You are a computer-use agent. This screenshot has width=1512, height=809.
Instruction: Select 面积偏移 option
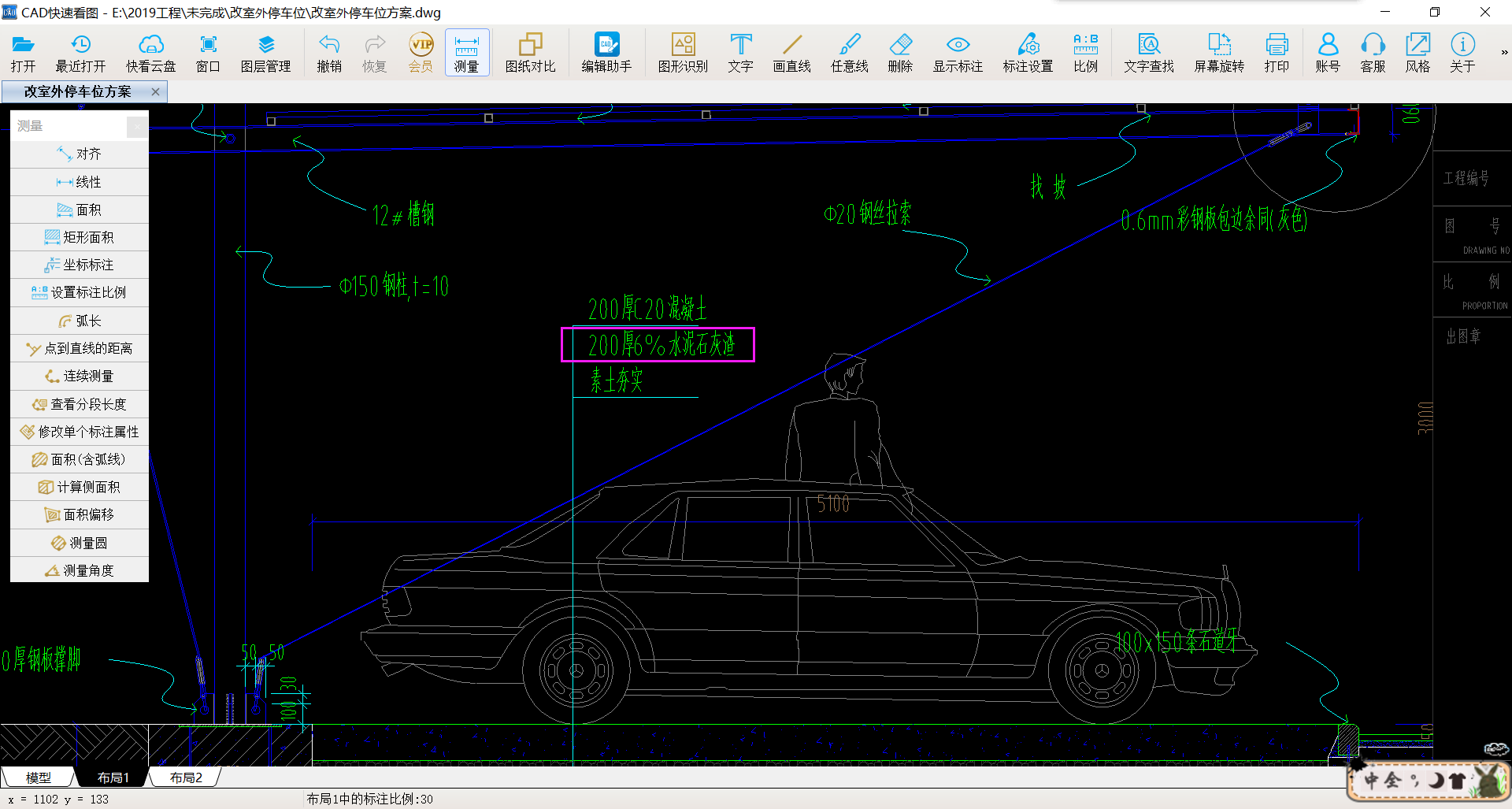[80, 514]
